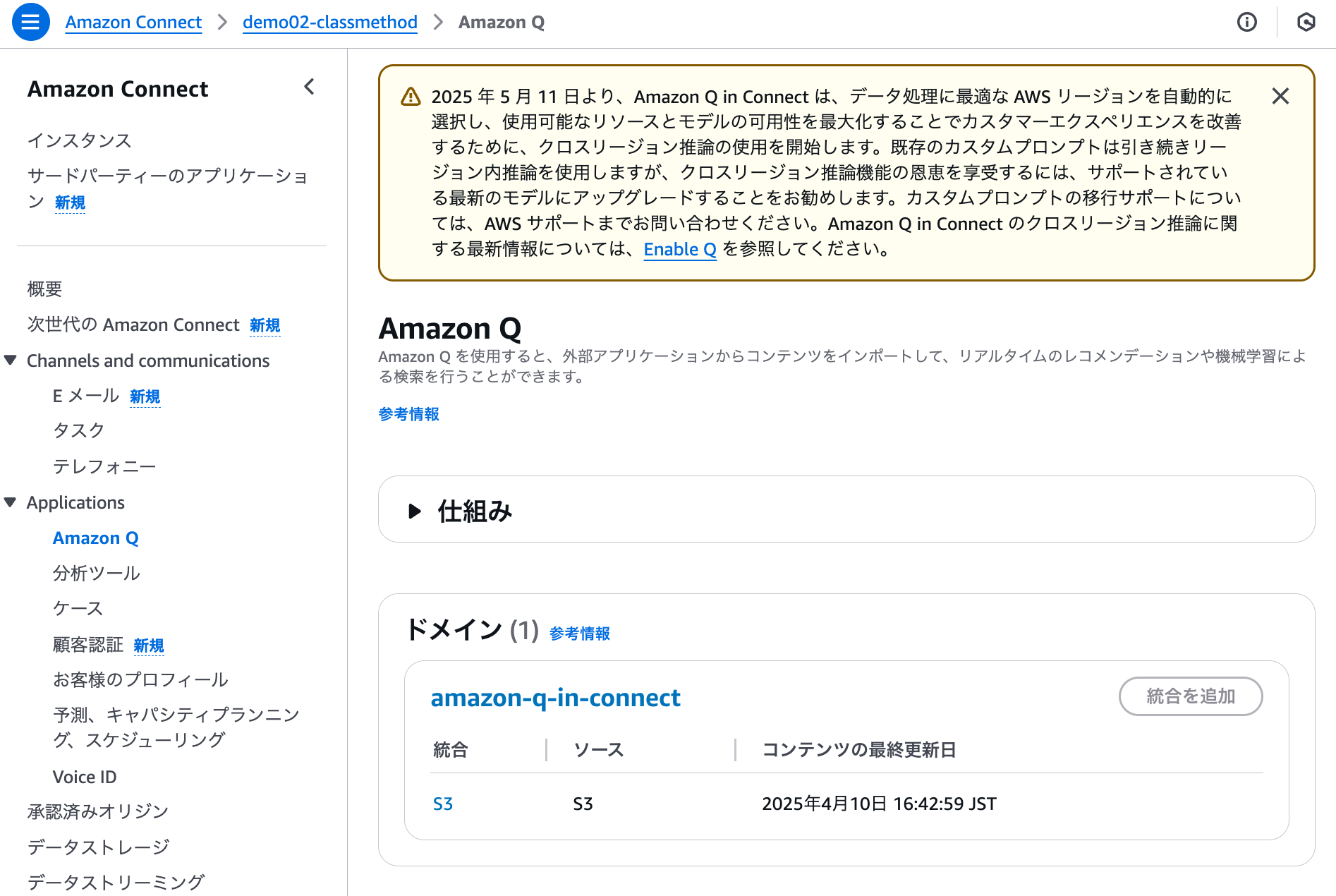
Task: Open 次世代の Amazon Connect
Action: pyautogui.click(x=133, y=325)
